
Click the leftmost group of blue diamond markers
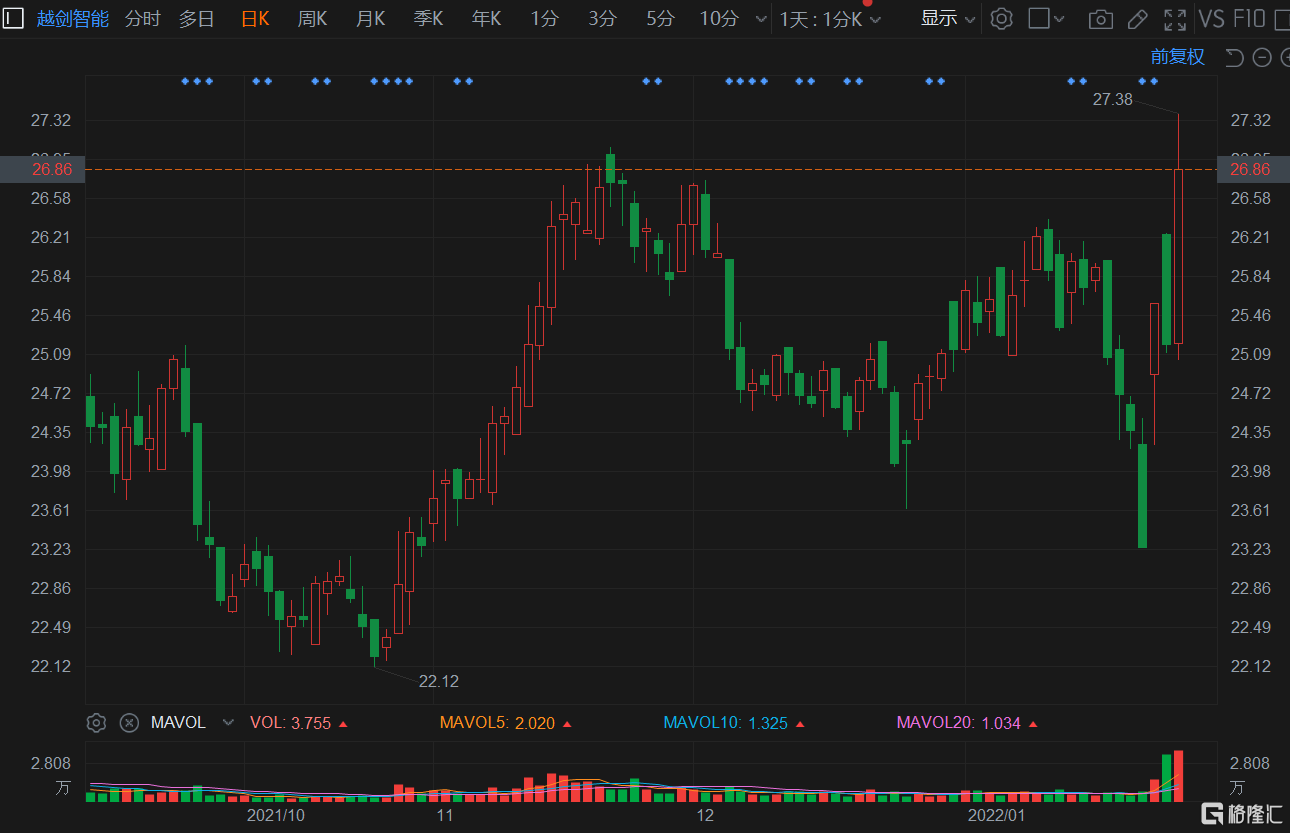(x=197, y=81)
